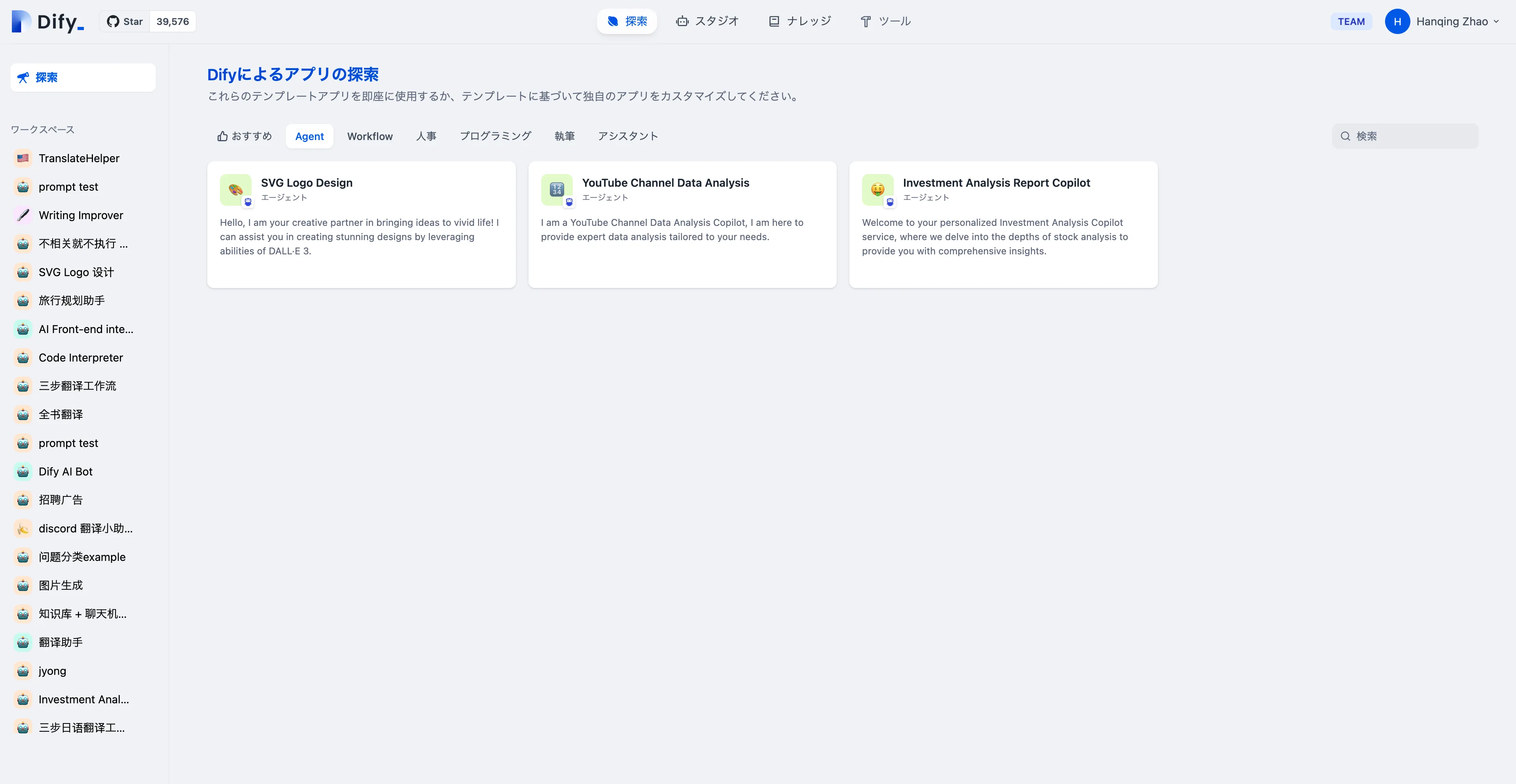Viewport: 1516px width, 784px height.
Task: Click the Dify logo icon
Action: (21, 22)
